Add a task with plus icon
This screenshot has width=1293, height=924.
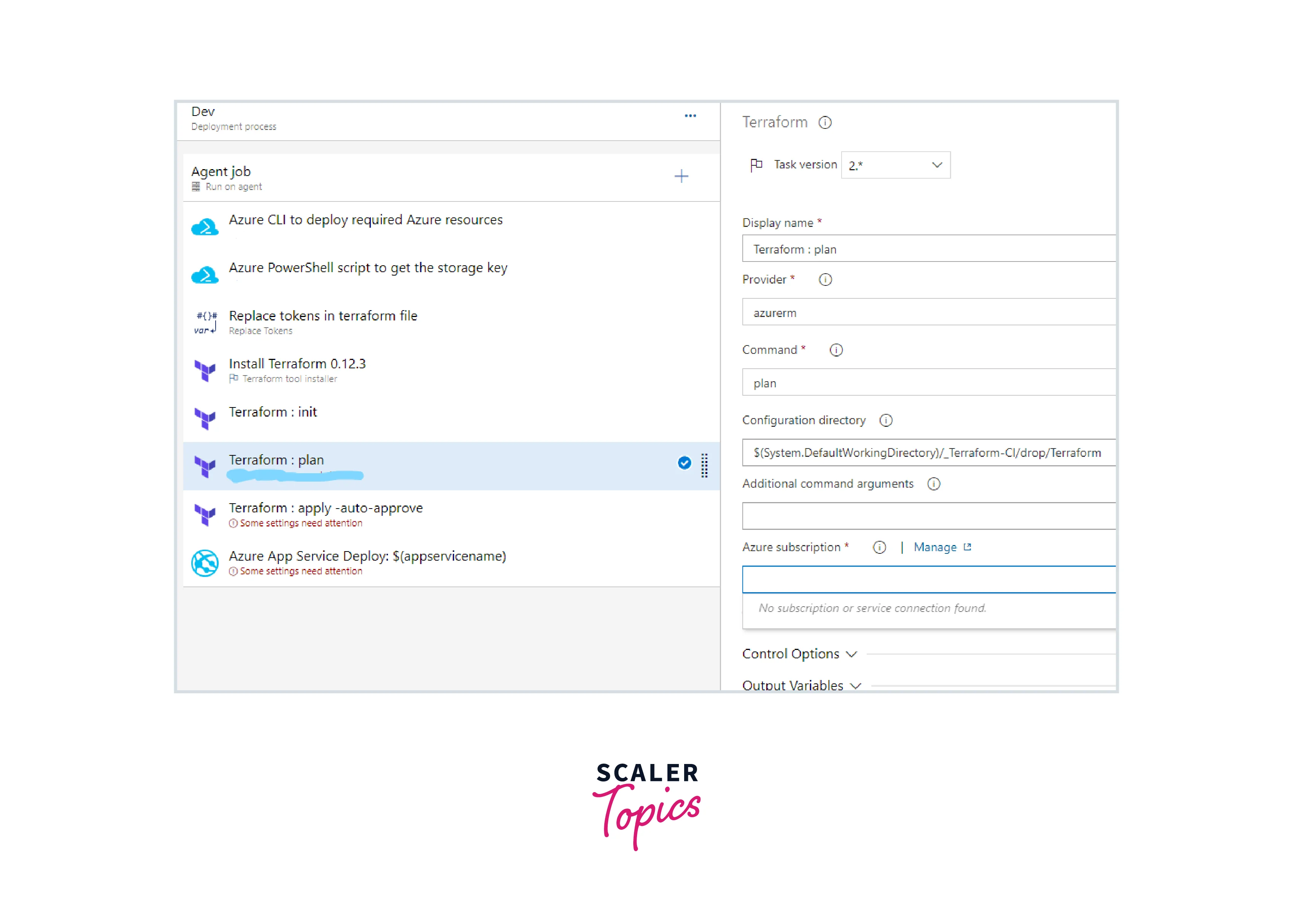coord(681,176)
